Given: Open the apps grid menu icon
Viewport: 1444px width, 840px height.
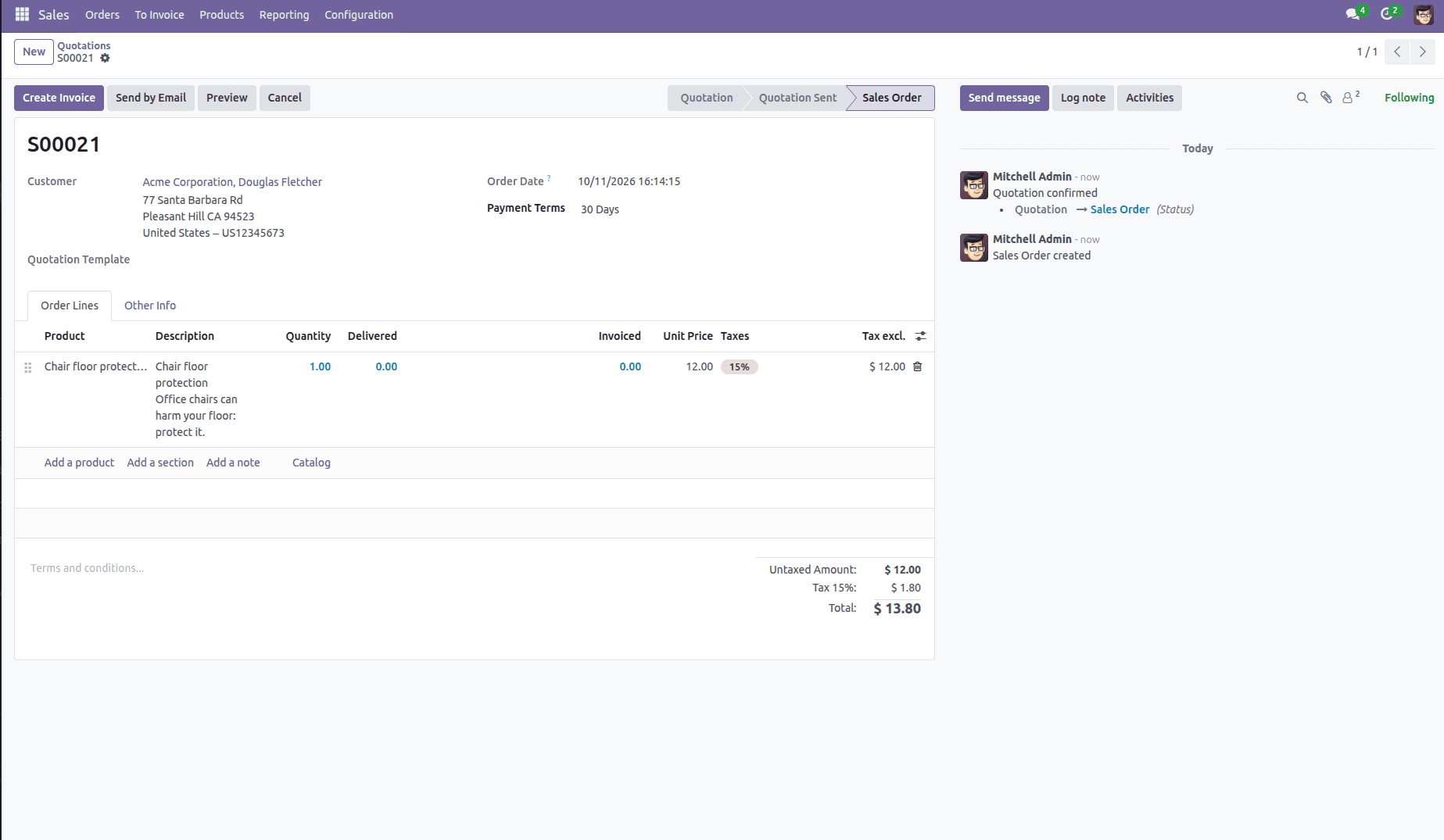Looking at the screenshot, I should click(22, 14).
